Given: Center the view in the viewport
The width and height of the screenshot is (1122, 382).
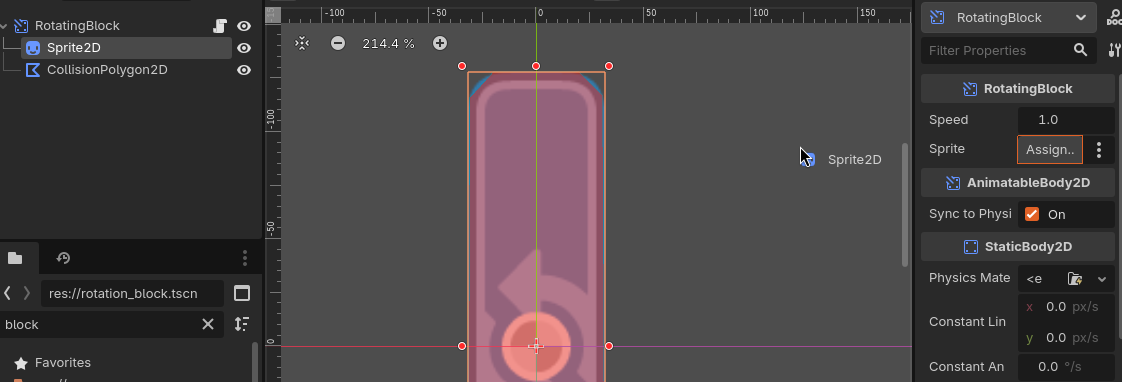Looking at the screenshot, I should coord(302,43).
